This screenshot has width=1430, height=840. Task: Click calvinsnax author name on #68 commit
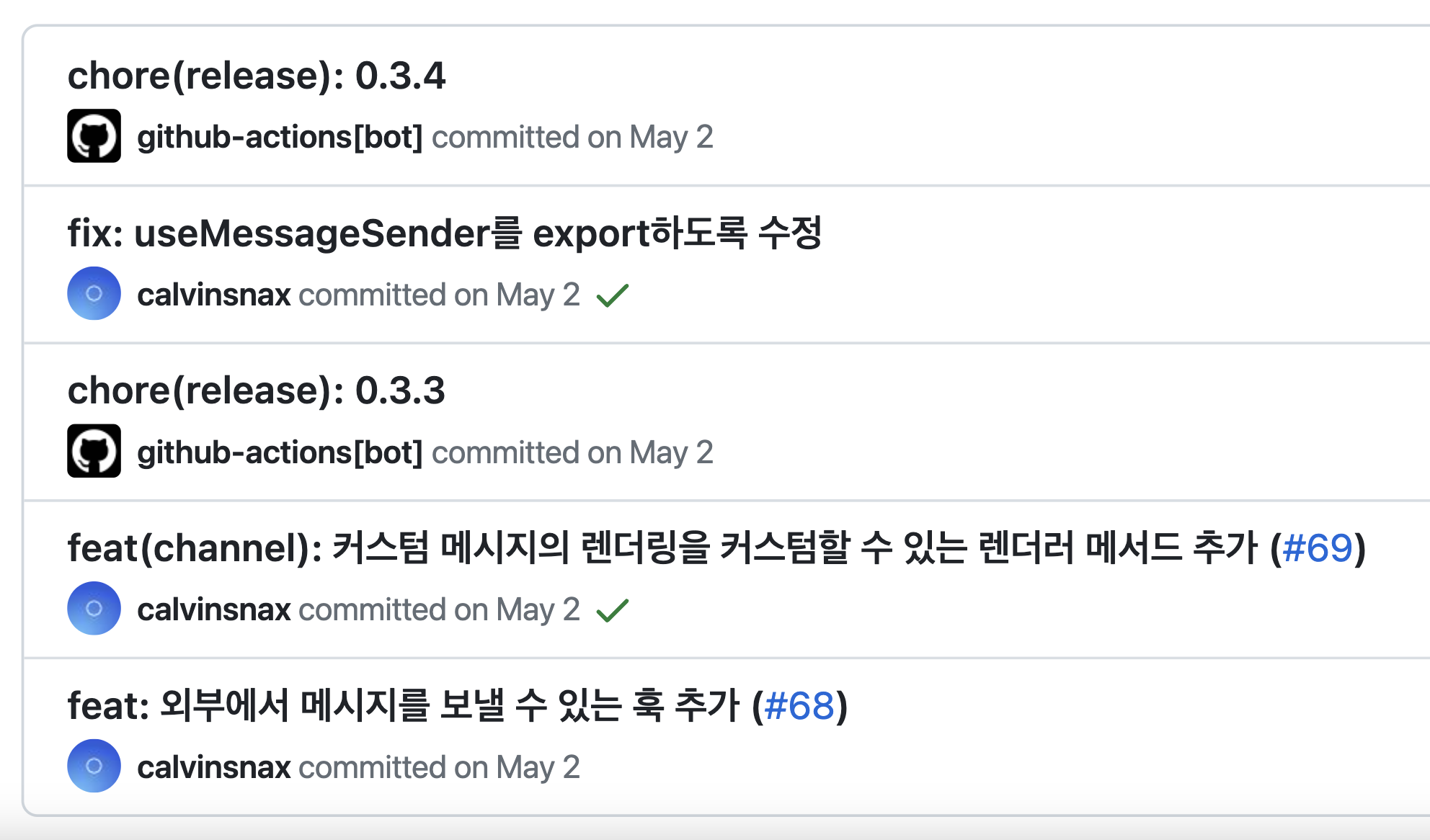click(213, 767)
